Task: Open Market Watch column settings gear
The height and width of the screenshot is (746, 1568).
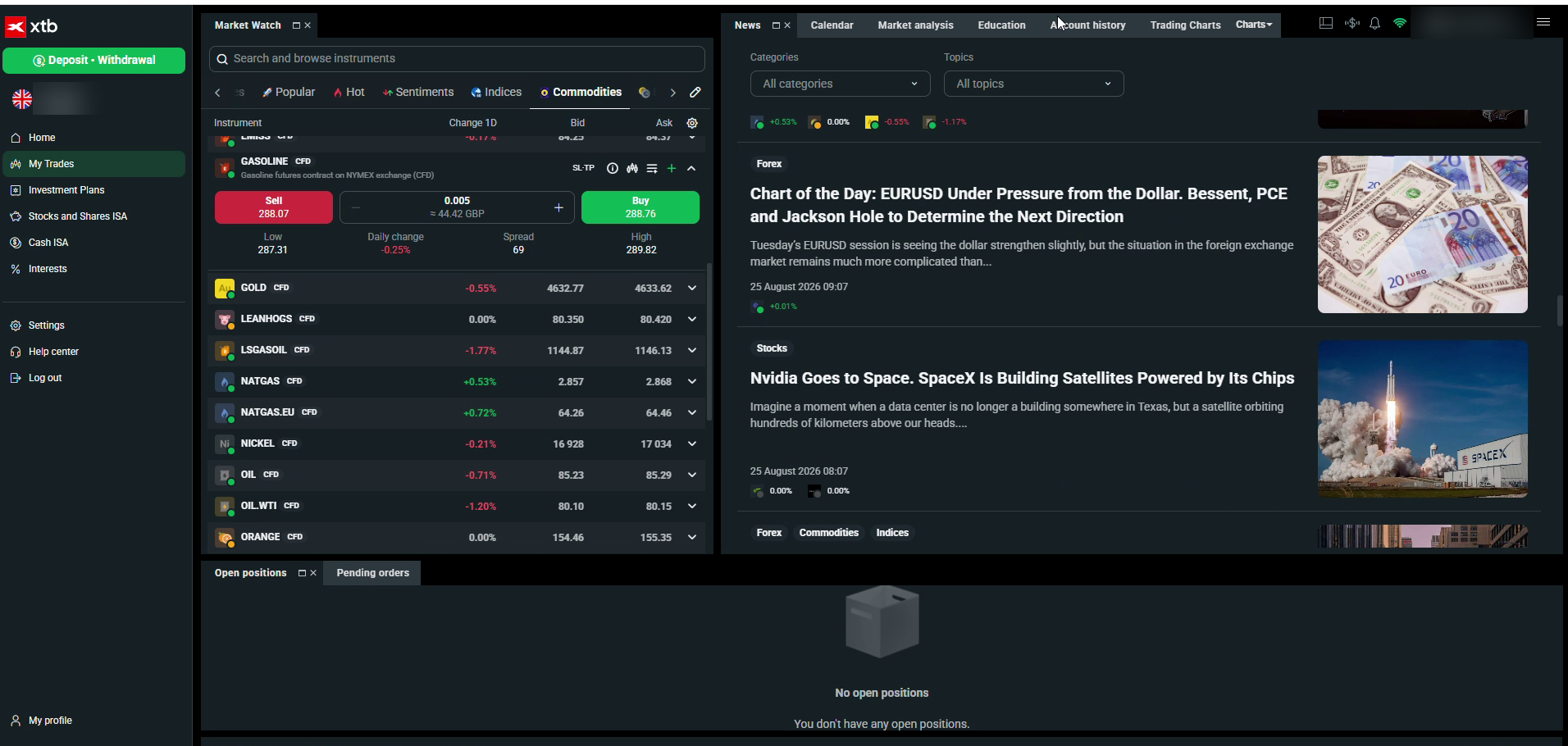Action: [692, 123]
